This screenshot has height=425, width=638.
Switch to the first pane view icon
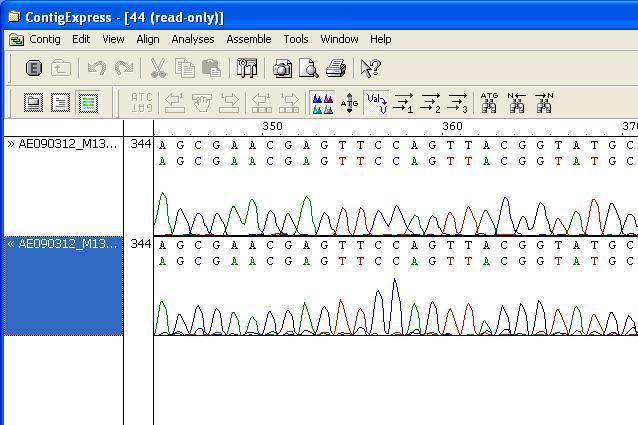[33, 102]
